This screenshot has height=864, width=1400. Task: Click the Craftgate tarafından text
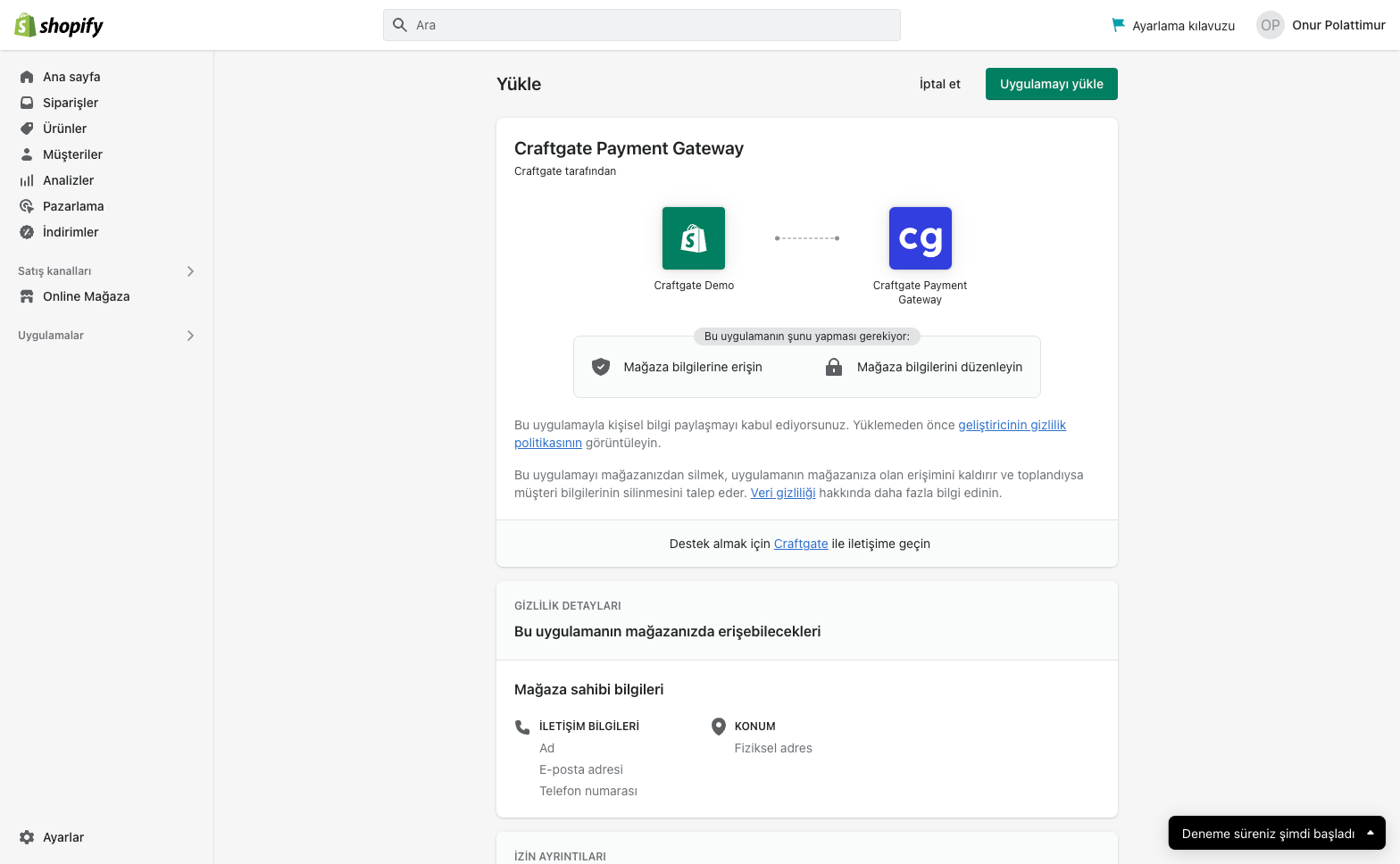(x=565, y=171)
